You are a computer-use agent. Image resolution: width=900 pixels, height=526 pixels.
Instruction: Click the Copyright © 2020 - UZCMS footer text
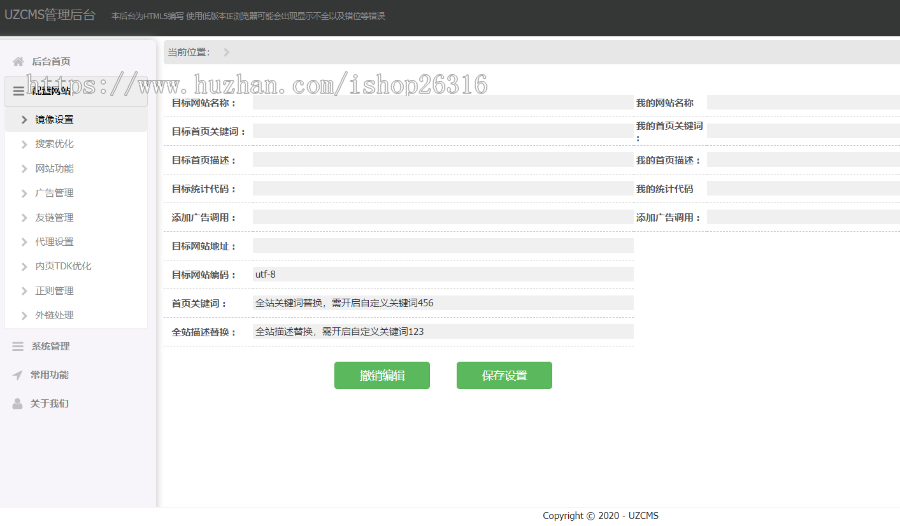coord(600,516)
